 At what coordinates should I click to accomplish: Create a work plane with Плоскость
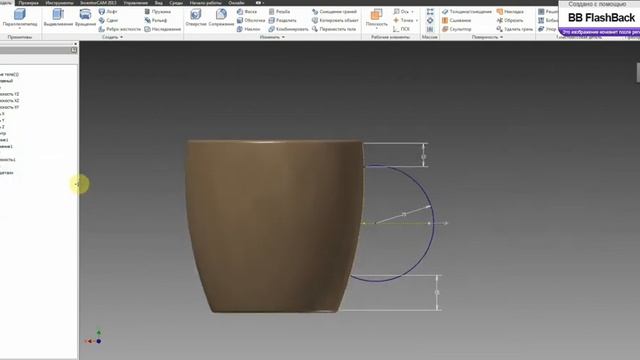[376, 17]
